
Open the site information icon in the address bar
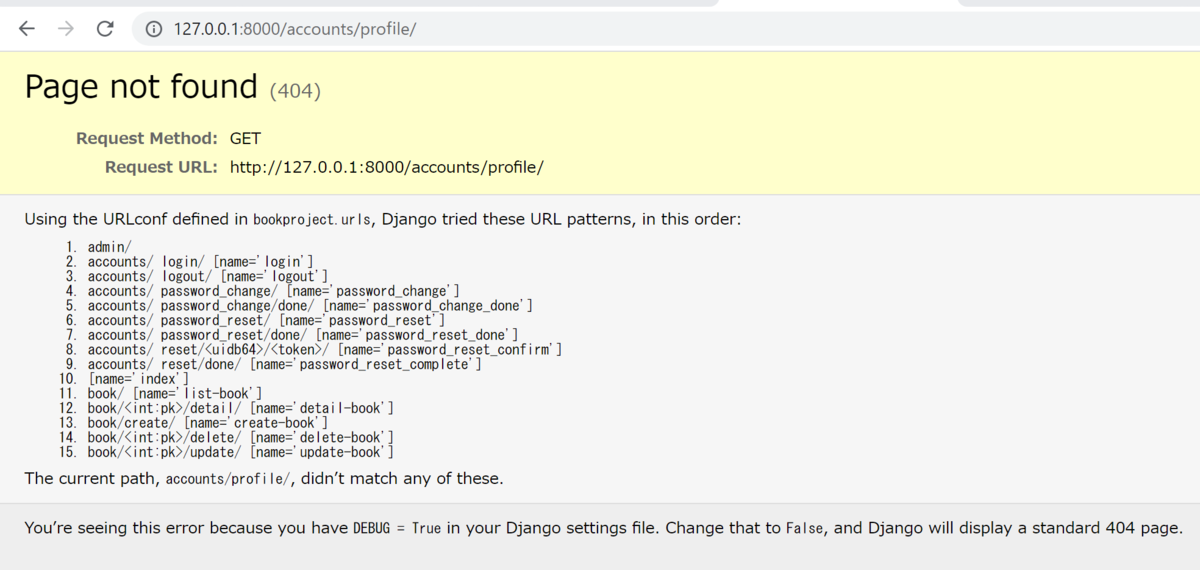click(x=154, y=29)
